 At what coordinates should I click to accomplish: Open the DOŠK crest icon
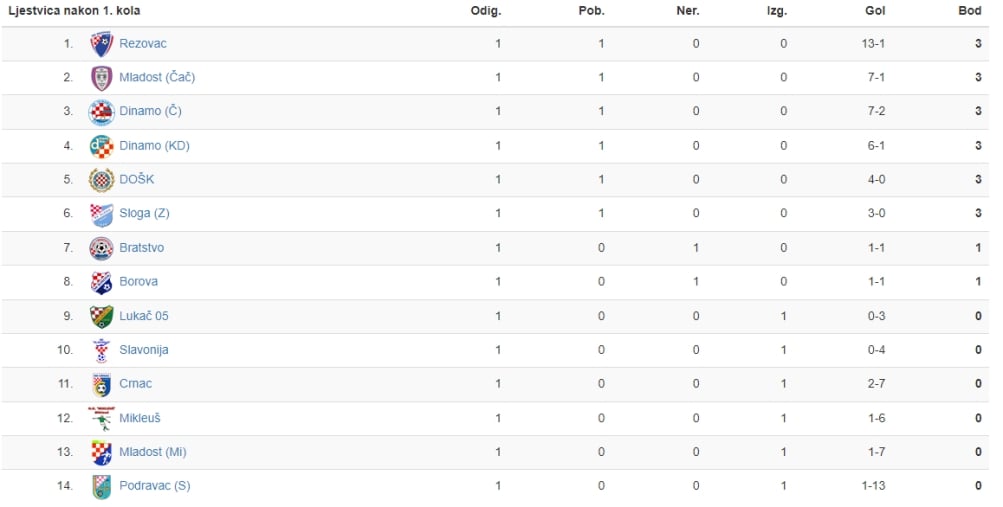pyautogui.click(x=102, y=180)
